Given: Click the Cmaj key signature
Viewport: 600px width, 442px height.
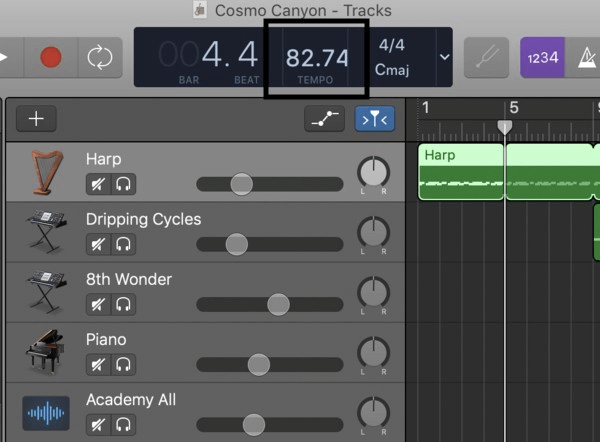Looking at the screenshot, I should pyautogui.click(x=393, y=69).
